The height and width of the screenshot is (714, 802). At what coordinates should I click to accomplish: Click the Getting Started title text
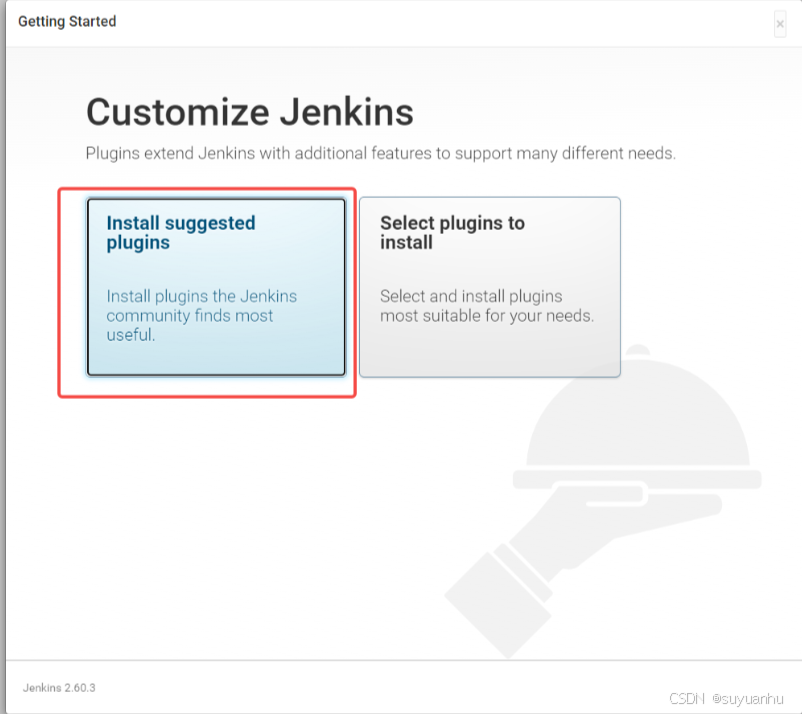click(67, 21)
